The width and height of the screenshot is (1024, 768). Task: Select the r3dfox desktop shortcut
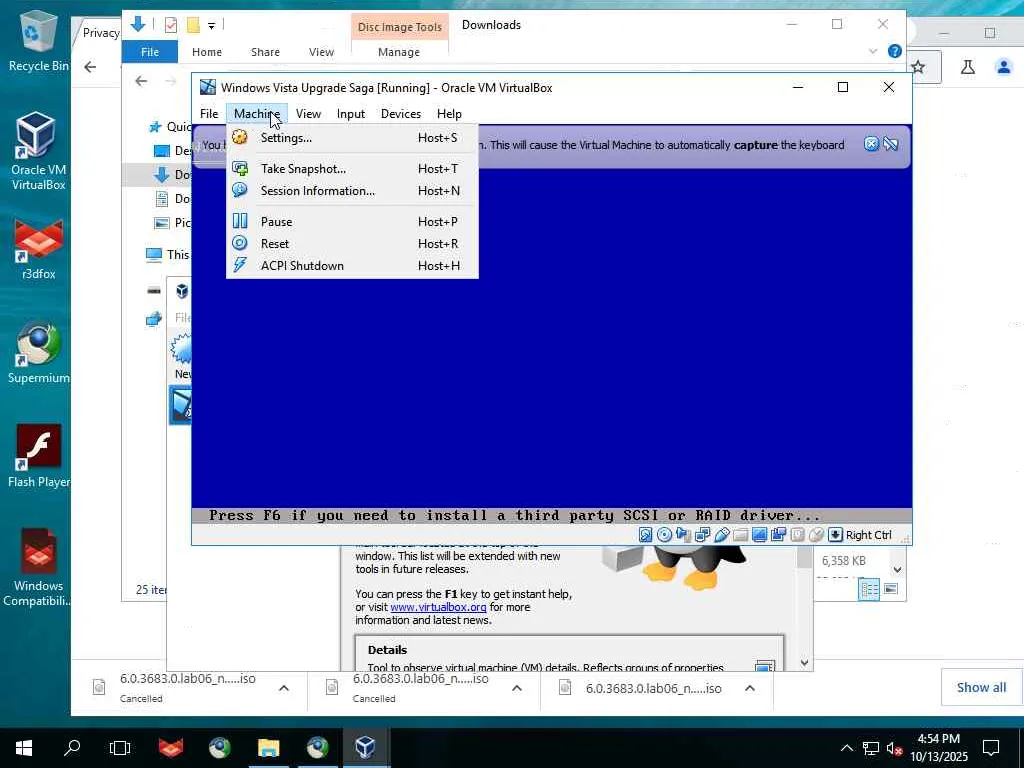pyautogui.click(x=39, y=249)
